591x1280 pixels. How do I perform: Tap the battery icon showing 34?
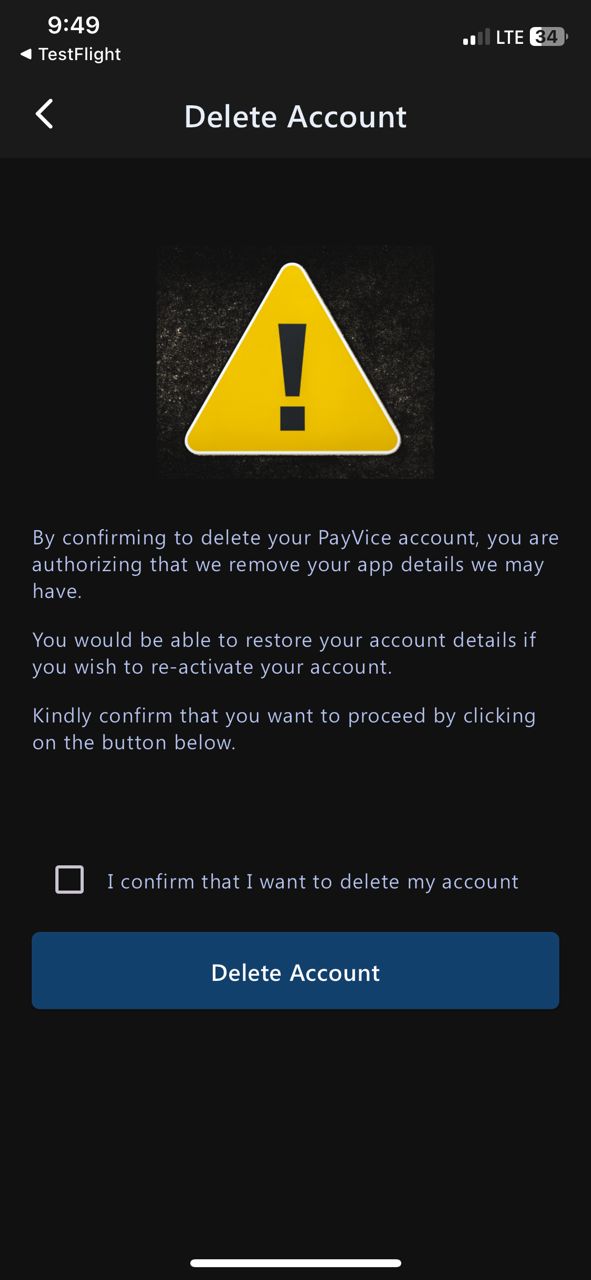coord(548,37)
